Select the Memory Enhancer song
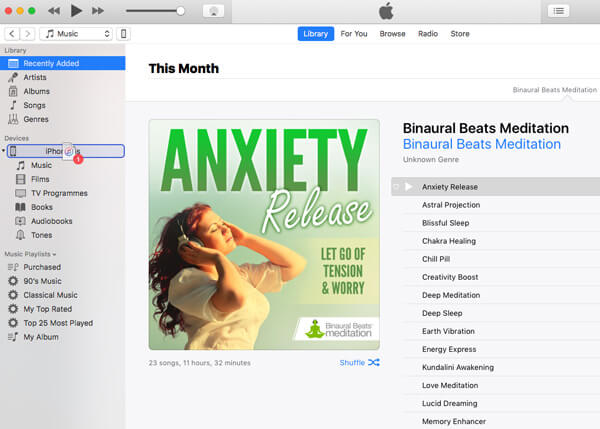Screen dimensions: 600x429 [501, 421]
